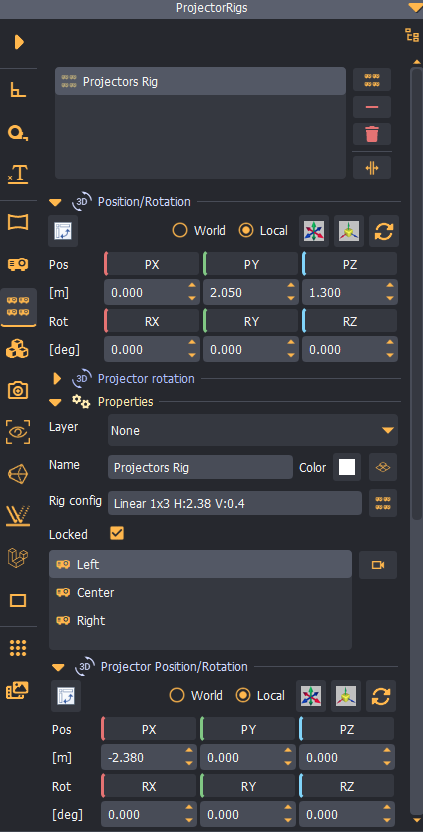Click the rig RZ header button
The width and height of the screenshot is (423, 832).
(350, 322)
